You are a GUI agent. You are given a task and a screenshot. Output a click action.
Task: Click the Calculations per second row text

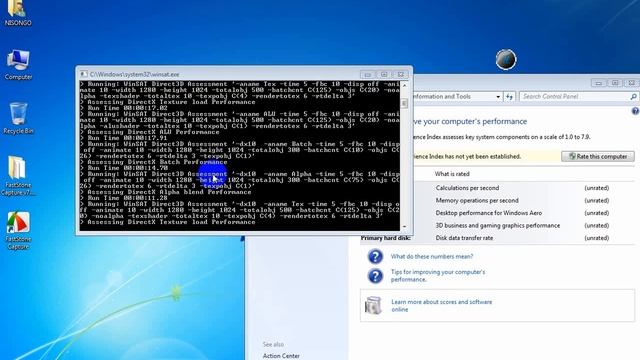point(467,188)
